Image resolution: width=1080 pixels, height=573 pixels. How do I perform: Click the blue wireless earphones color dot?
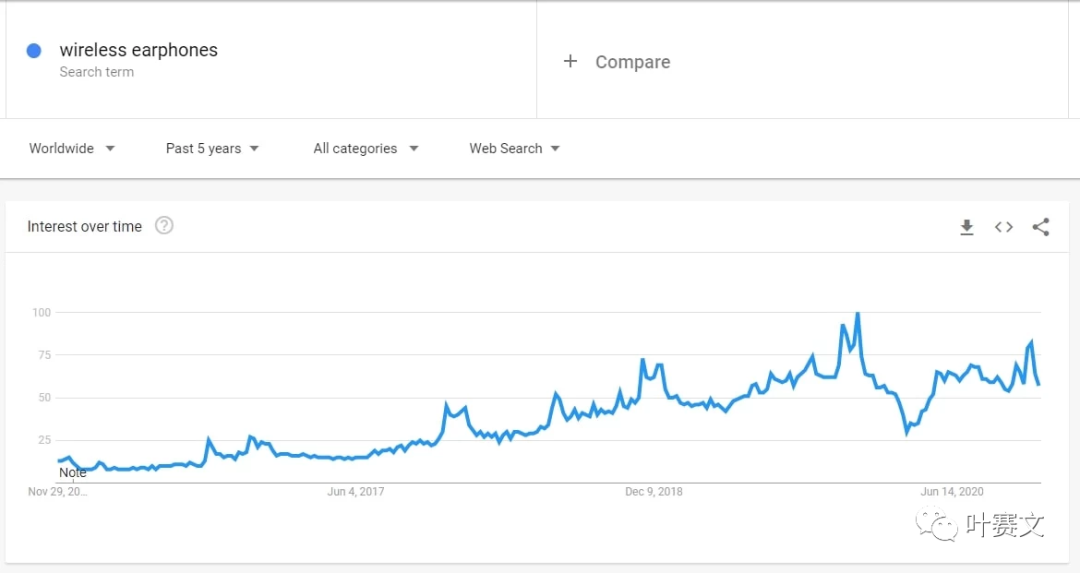pyautogui.click(x=33, y=50)
